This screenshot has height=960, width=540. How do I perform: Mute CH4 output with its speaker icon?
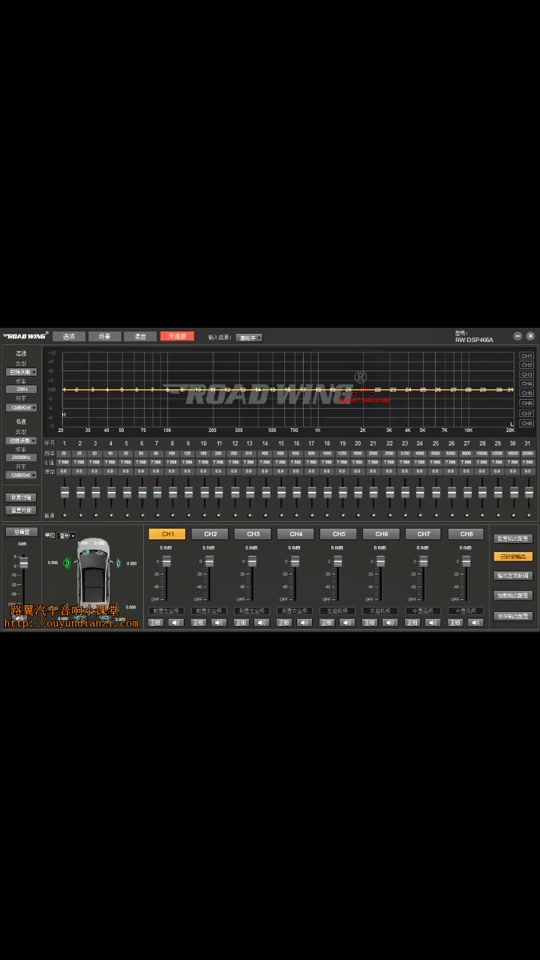[x=305, y=623]
